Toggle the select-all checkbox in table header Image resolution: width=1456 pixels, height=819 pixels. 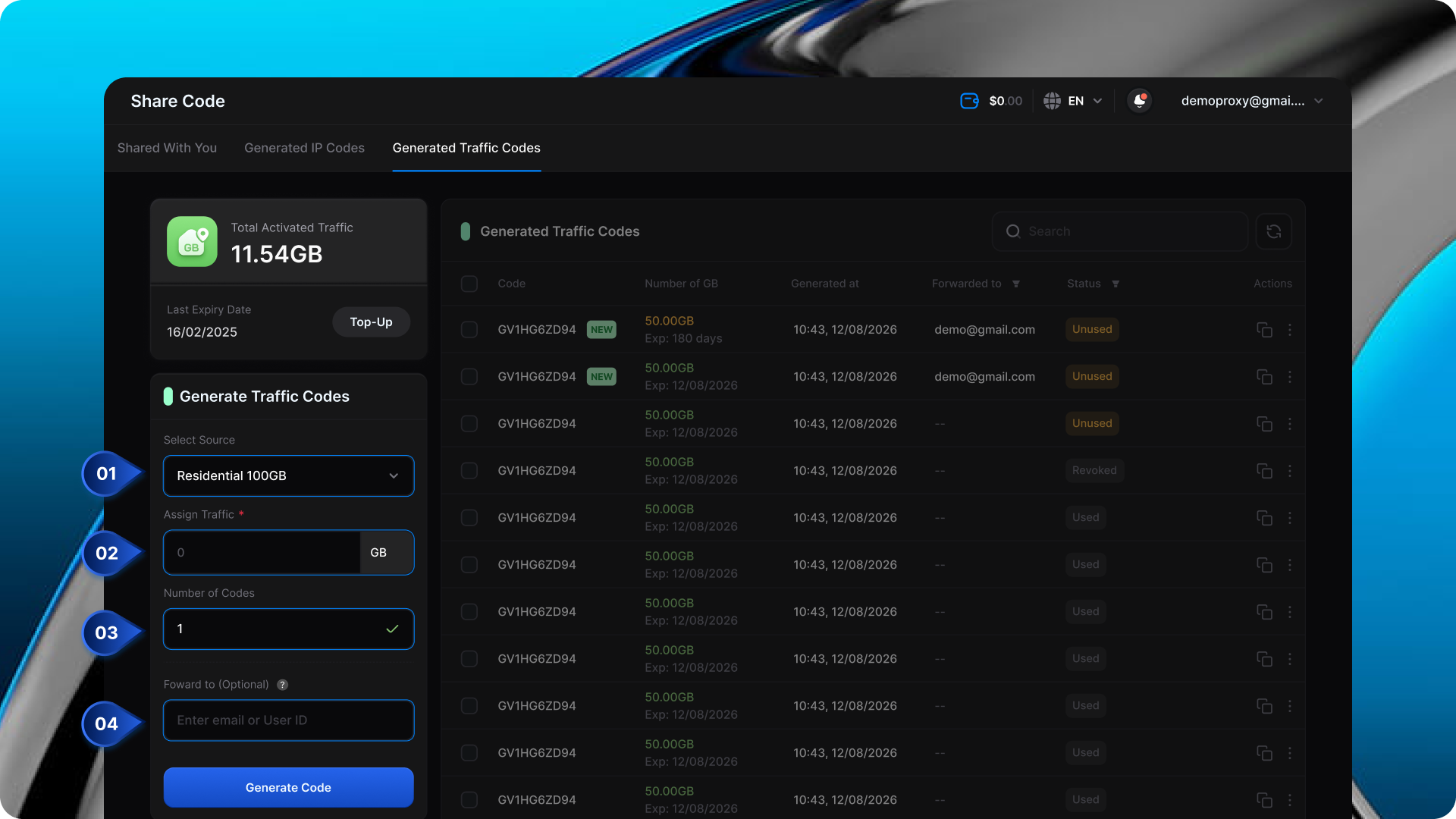click(x=469, y=284)
